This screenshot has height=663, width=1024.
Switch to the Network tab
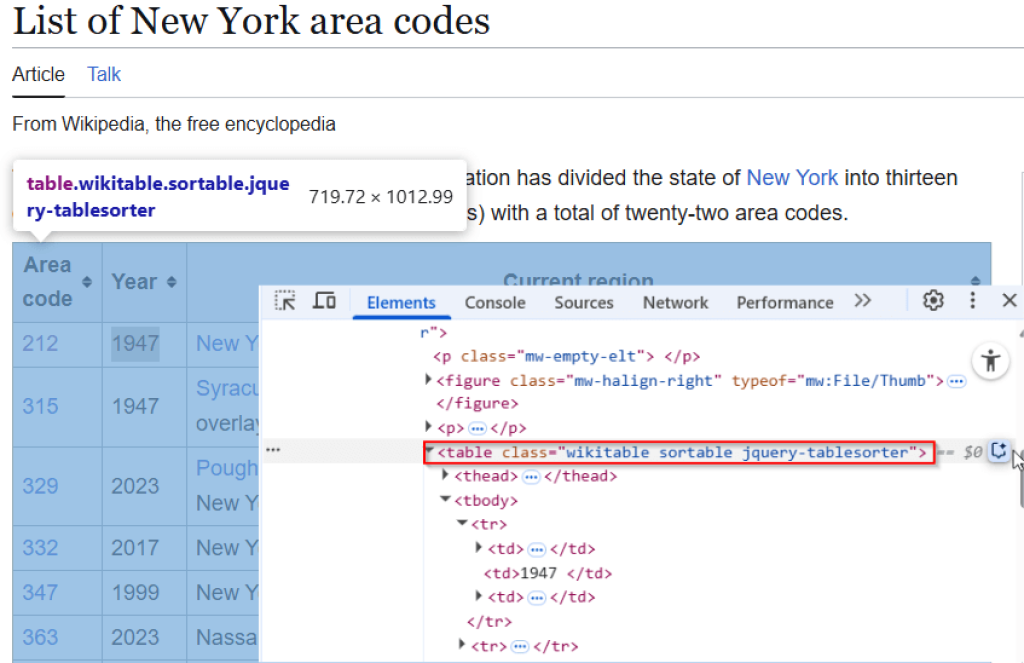[675, 302]
